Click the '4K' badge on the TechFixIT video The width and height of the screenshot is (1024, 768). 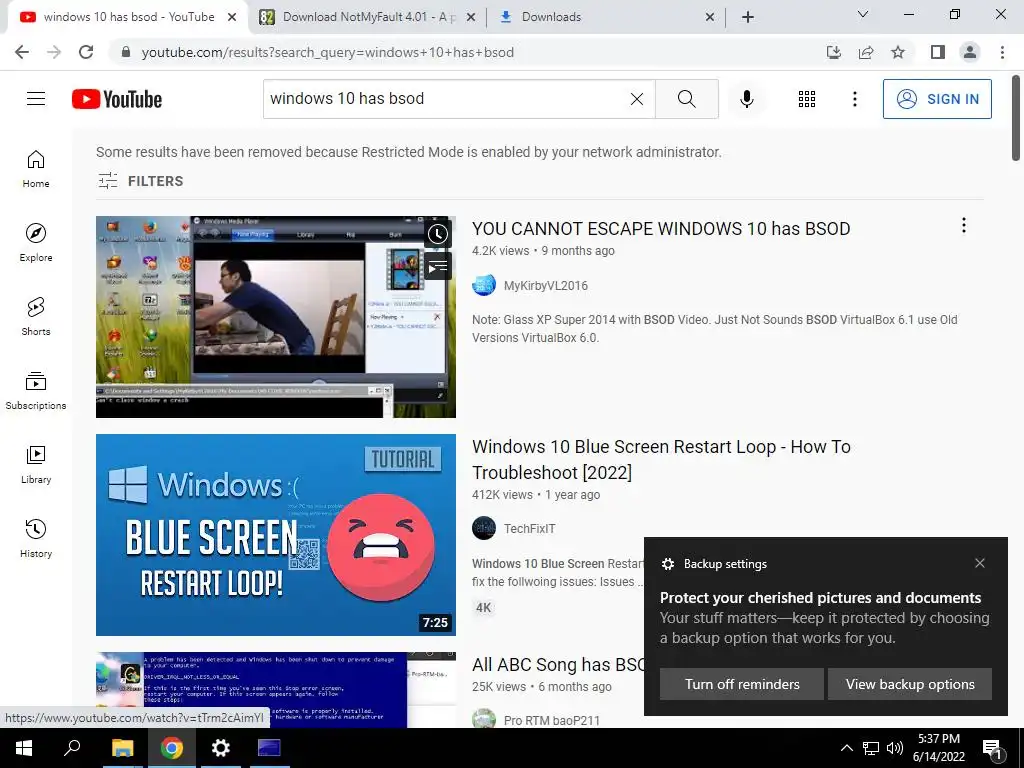(483, 608)
